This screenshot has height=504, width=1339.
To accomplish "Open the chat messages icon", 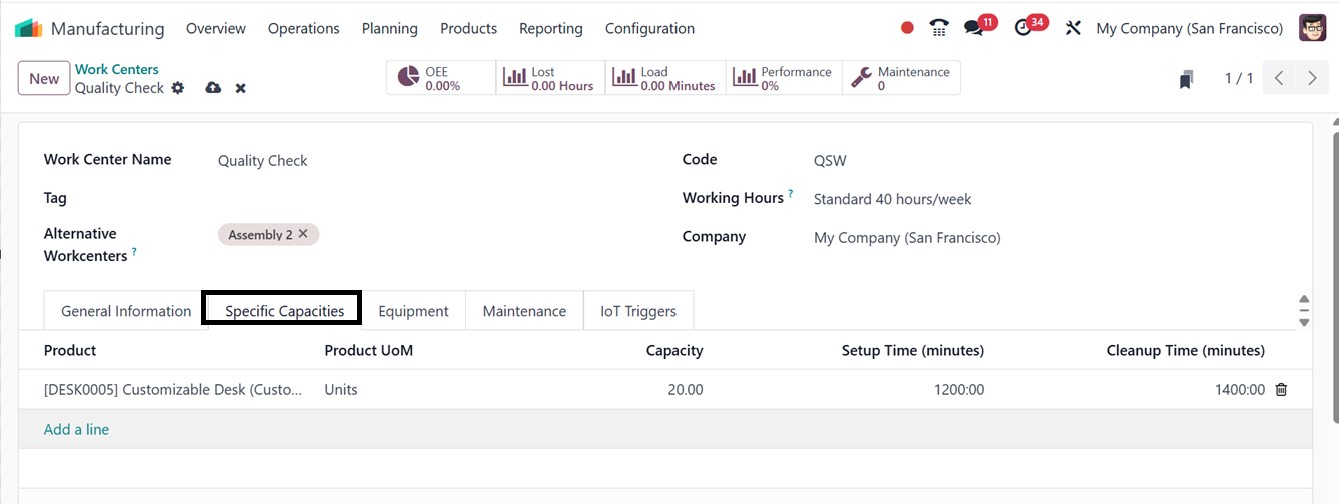I will click(974, 28).
